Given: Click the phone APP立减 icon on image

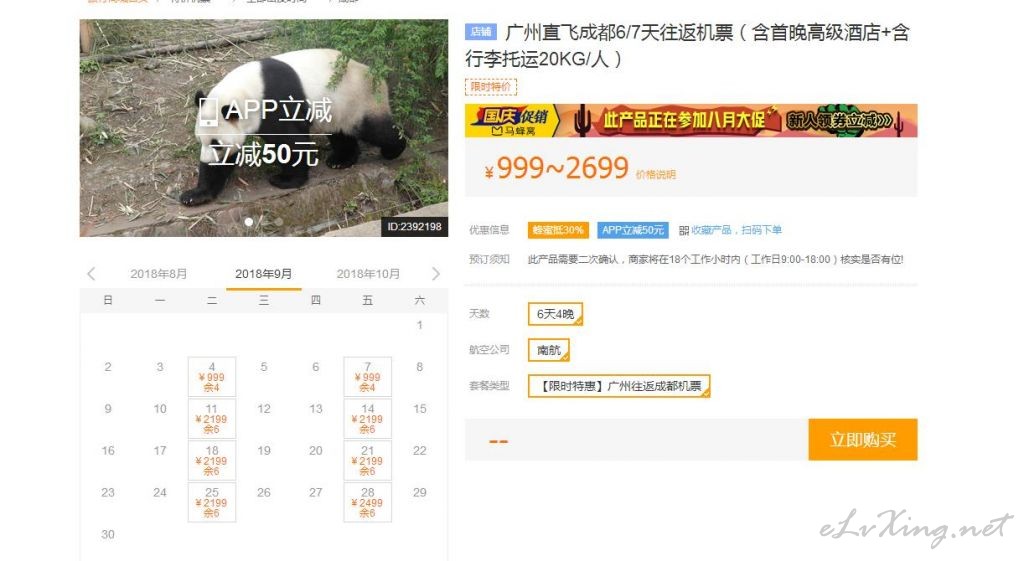Looking at the screenshot, I should coord(208,112).
